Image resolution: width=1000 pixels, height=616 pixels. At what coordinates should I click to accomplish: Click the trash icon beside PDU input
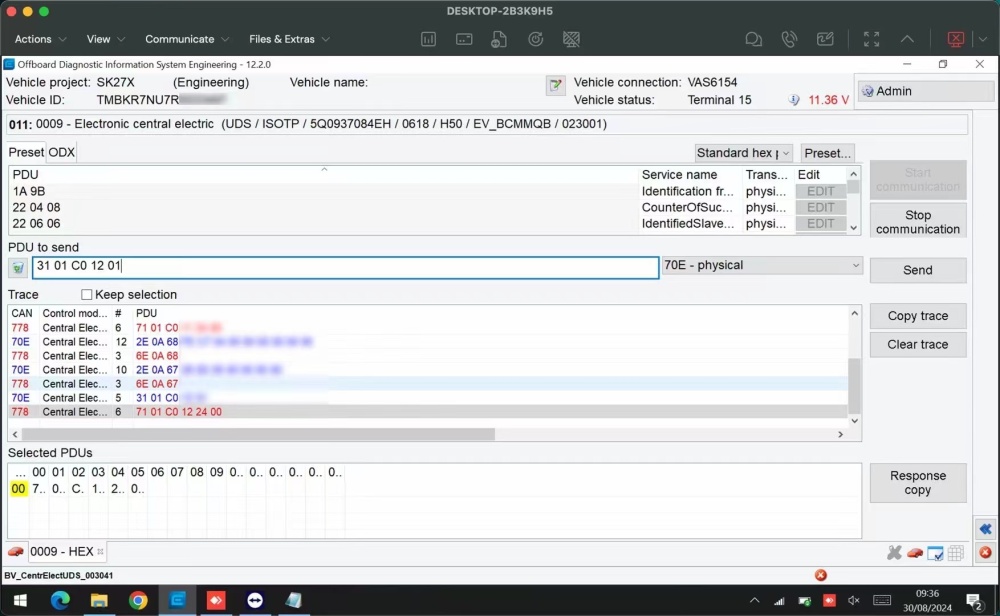(x=18, y=268)
